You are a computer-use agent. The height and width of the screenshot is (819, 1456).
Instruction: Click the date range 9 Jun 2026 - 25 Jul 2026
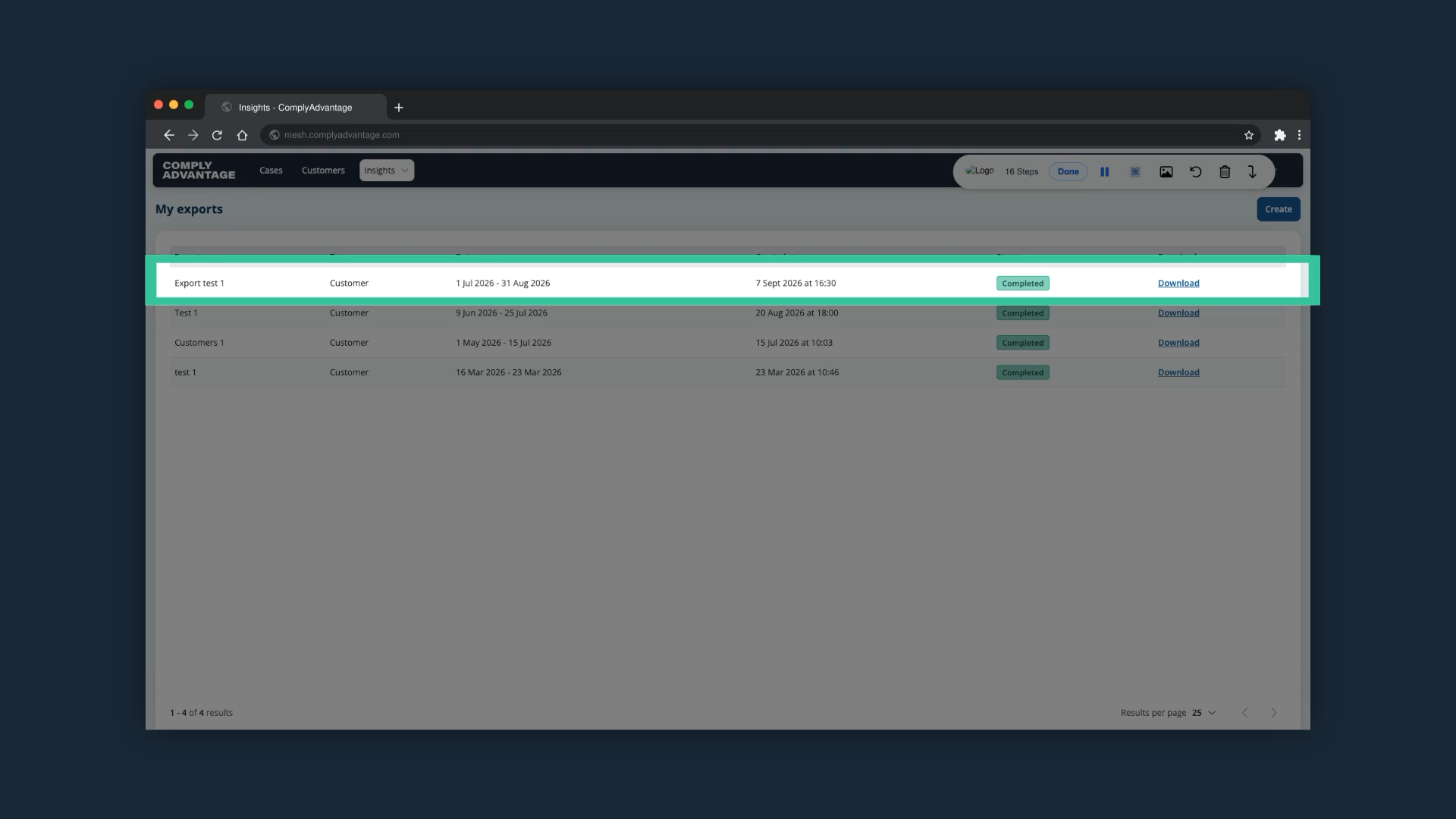pos(501,312)
